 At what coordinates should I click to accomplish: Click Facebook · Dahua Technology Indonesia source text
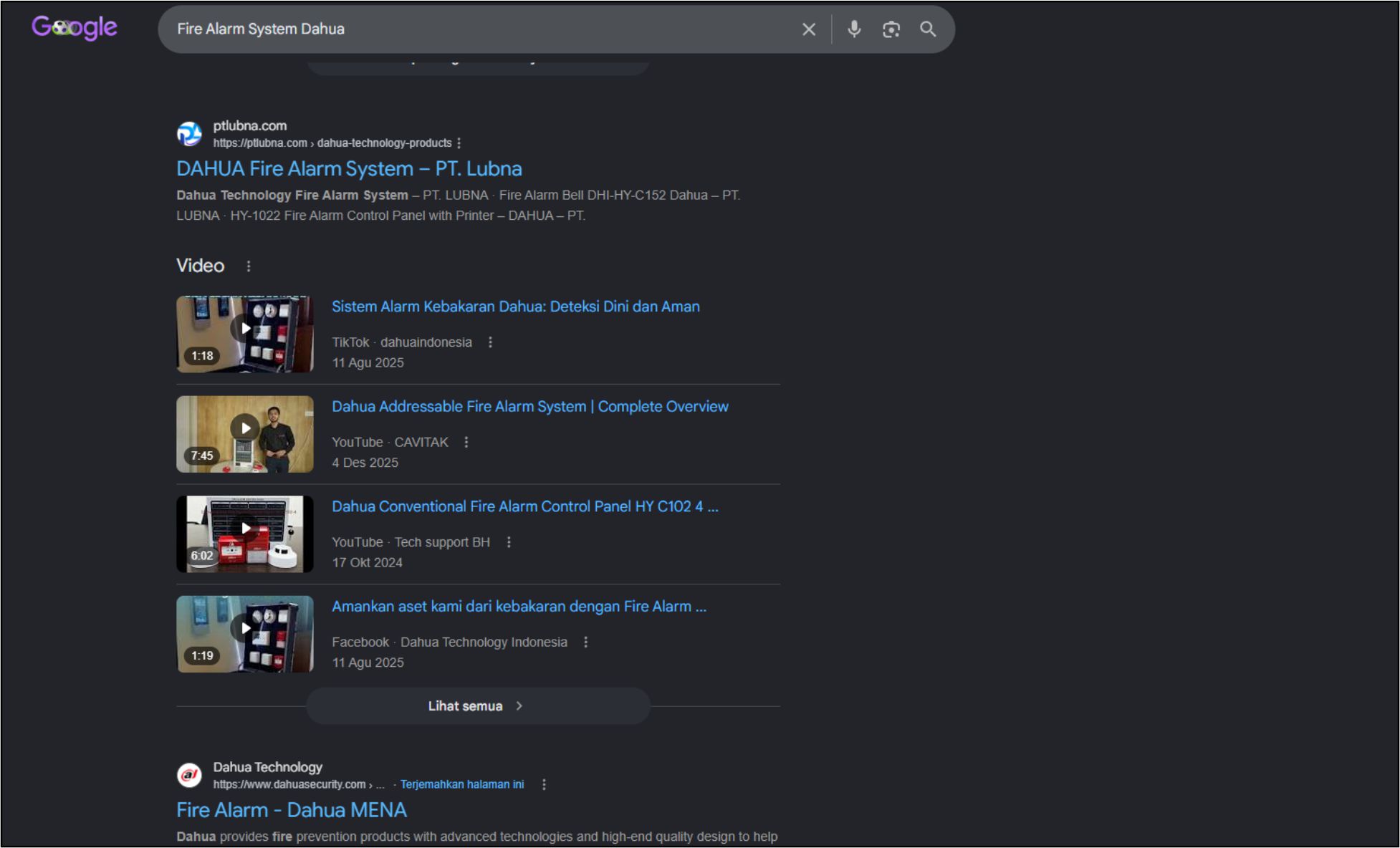click(x=450, y=642)
